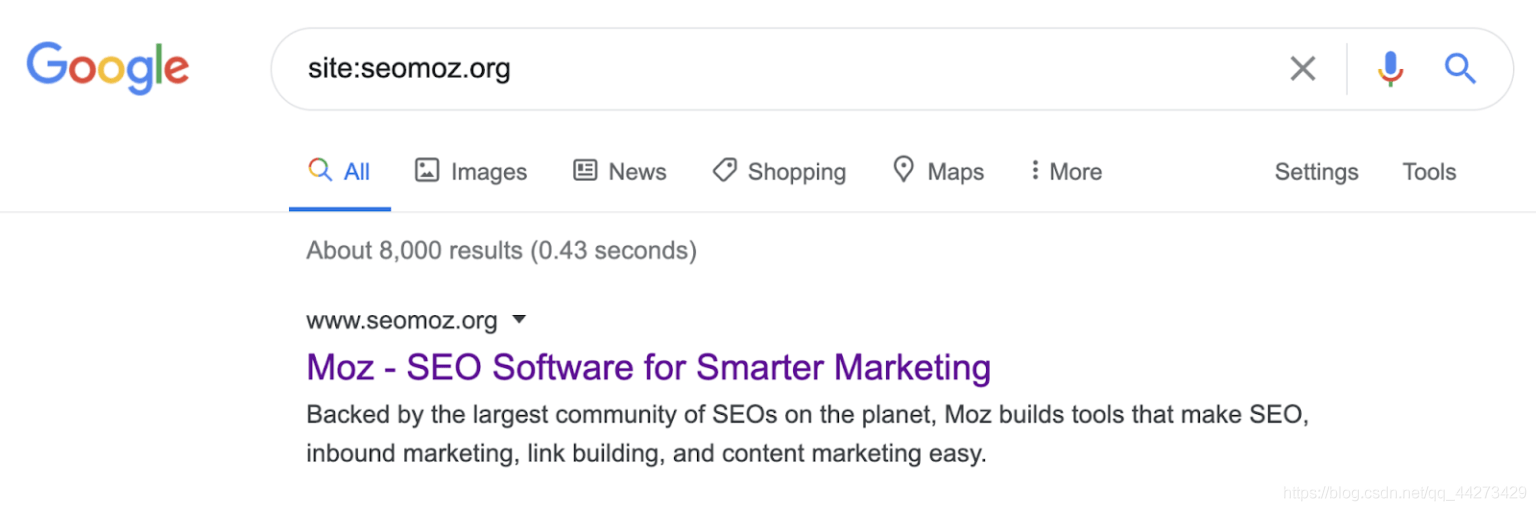Focus the search box containing site:seomoz.org
This screenshot has width=1536, height=511.
coord(780,69)
